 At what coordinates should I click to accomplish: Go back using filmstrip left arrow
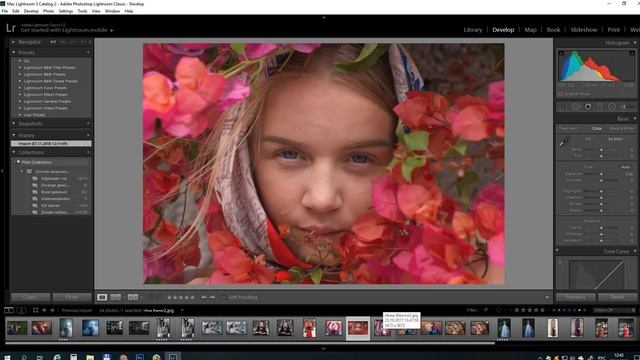point(44,310)
